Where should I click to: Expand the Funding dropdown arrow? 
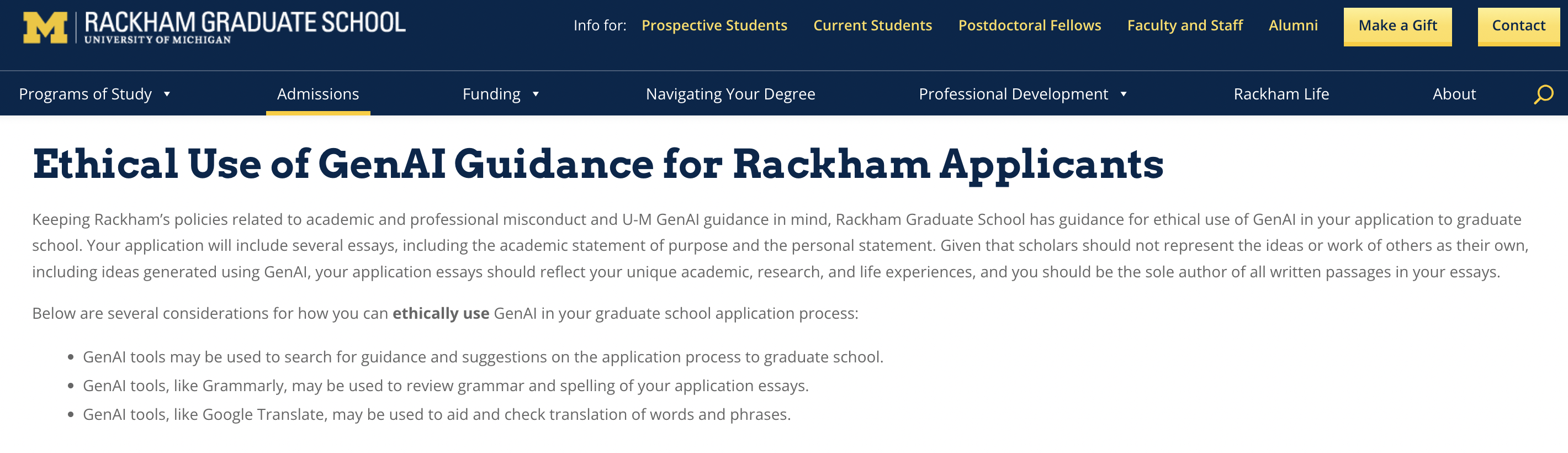click(536, 94)
